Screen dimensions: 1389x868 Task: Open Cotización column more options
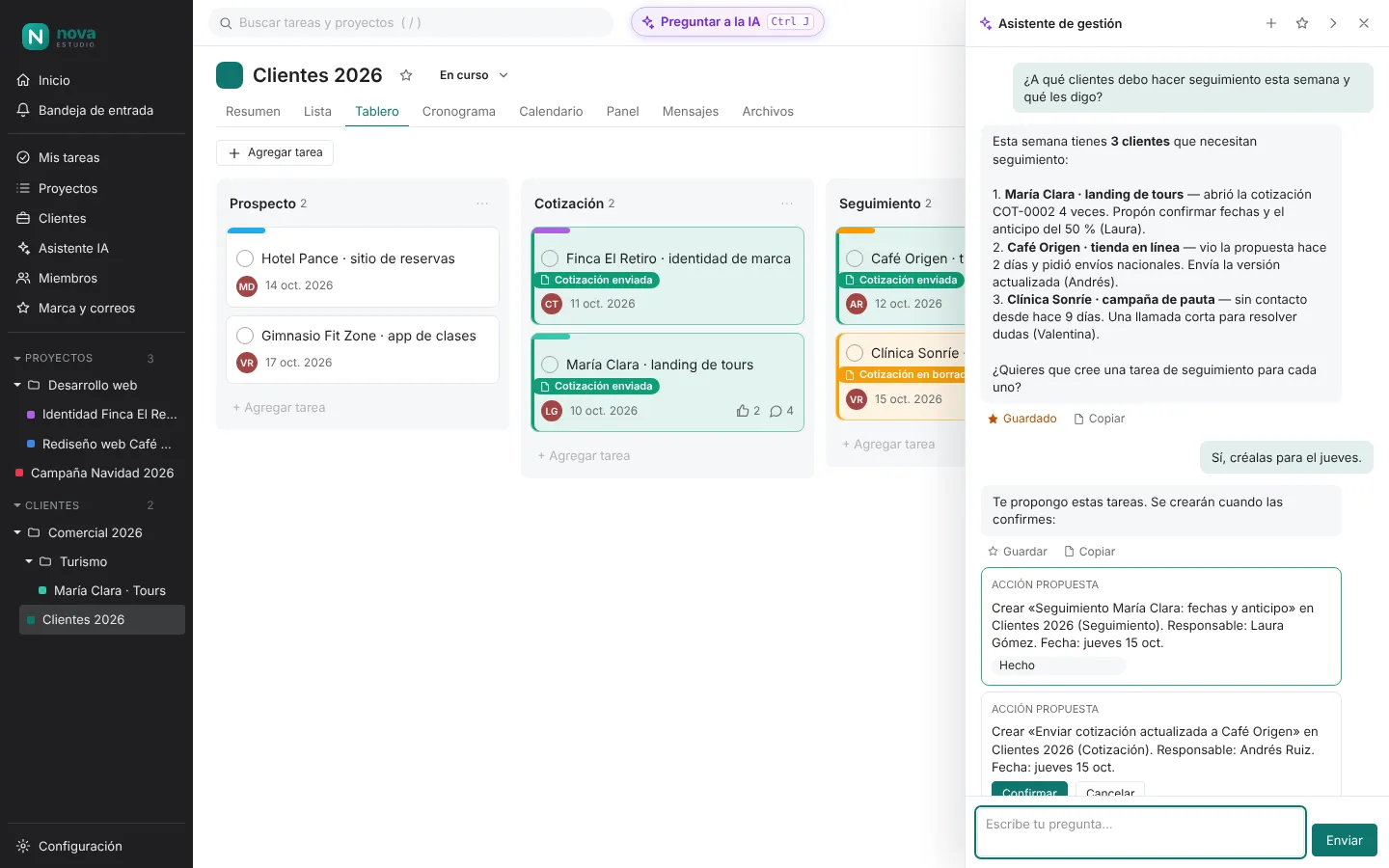click(787, 203)
